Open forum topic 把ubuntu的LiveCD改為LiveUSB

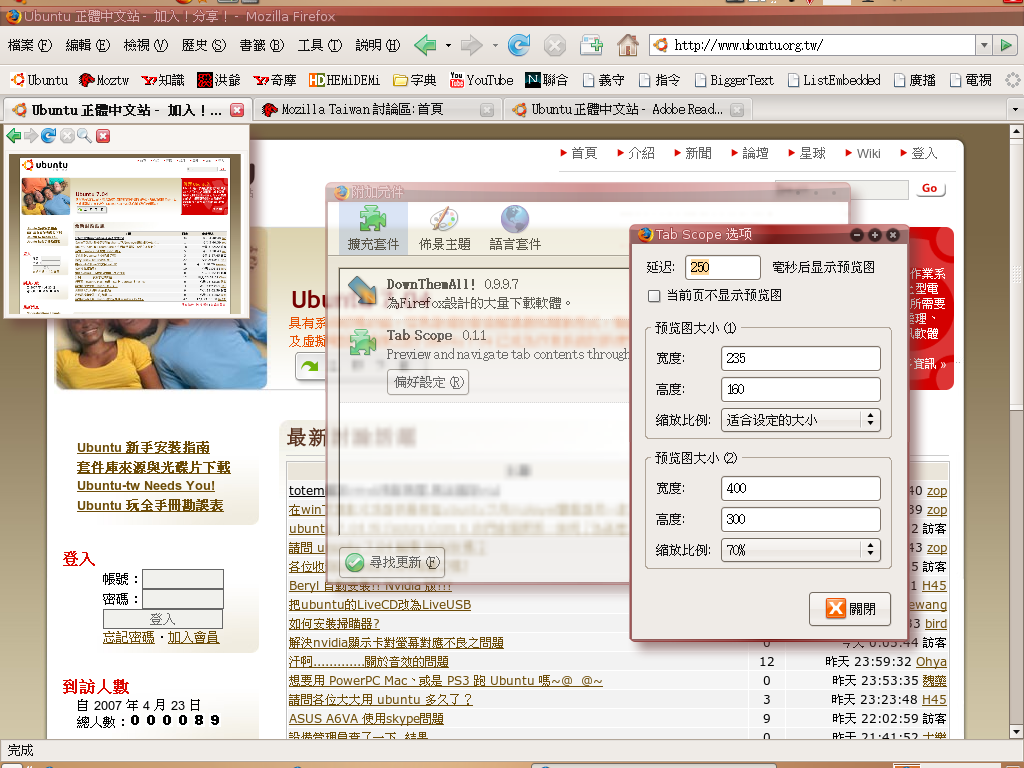pyautogui.click(x=379, y=605)
